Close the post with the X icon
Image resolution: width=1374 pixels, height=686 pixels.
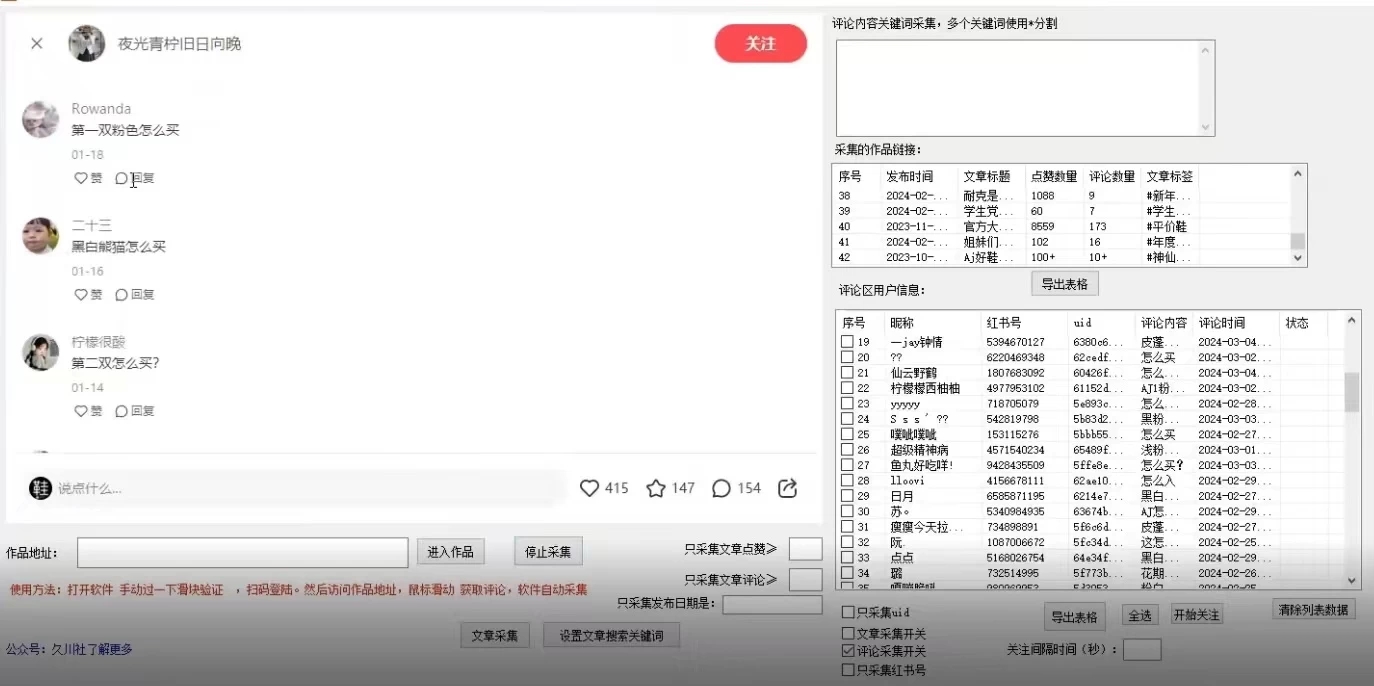(36, 43)
